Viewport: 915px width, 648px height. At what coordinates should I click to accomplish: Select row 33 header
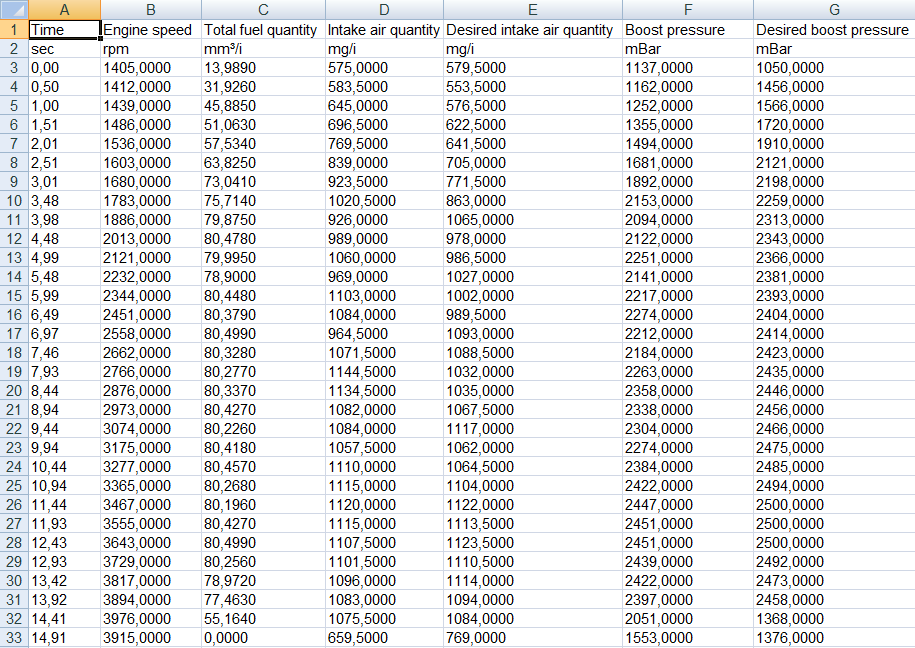pos(14,638)
